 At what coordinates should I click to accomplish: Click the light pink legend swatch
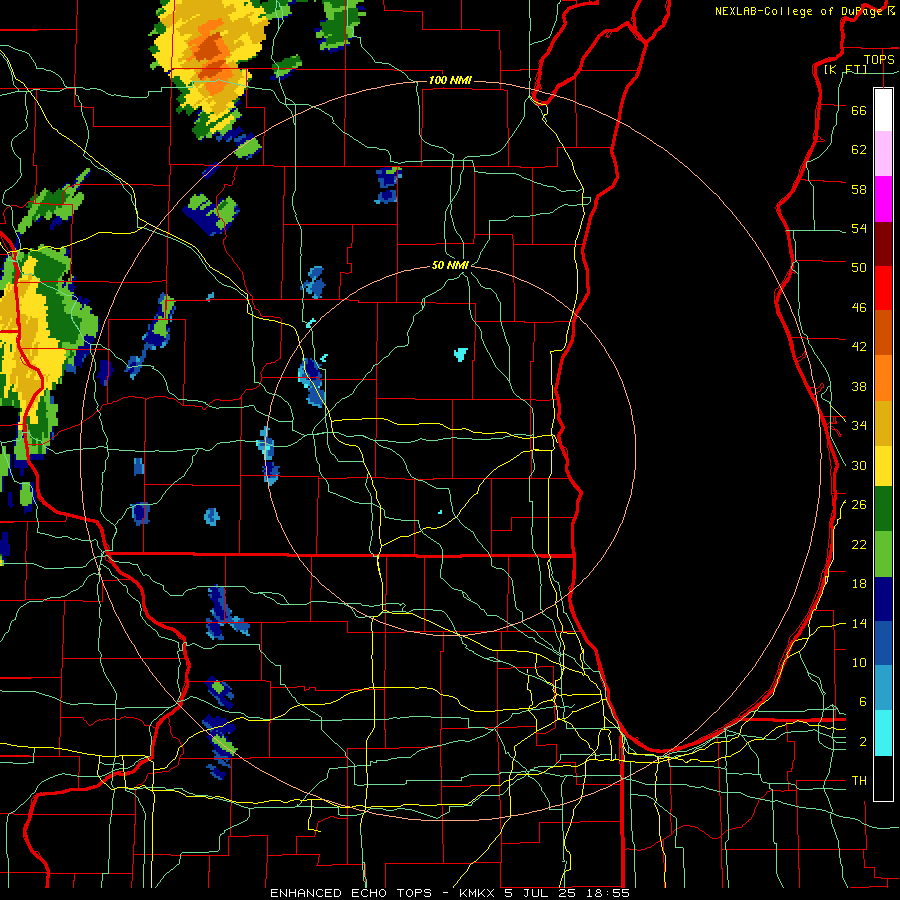(883, 154)
